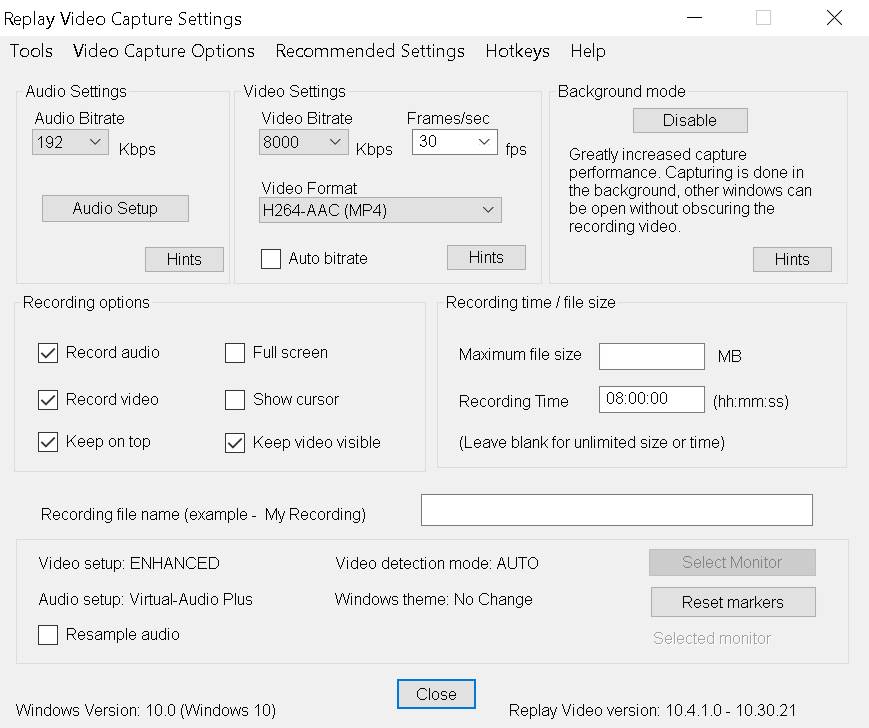Open the Video Capture Options menu

pos(163,51)
